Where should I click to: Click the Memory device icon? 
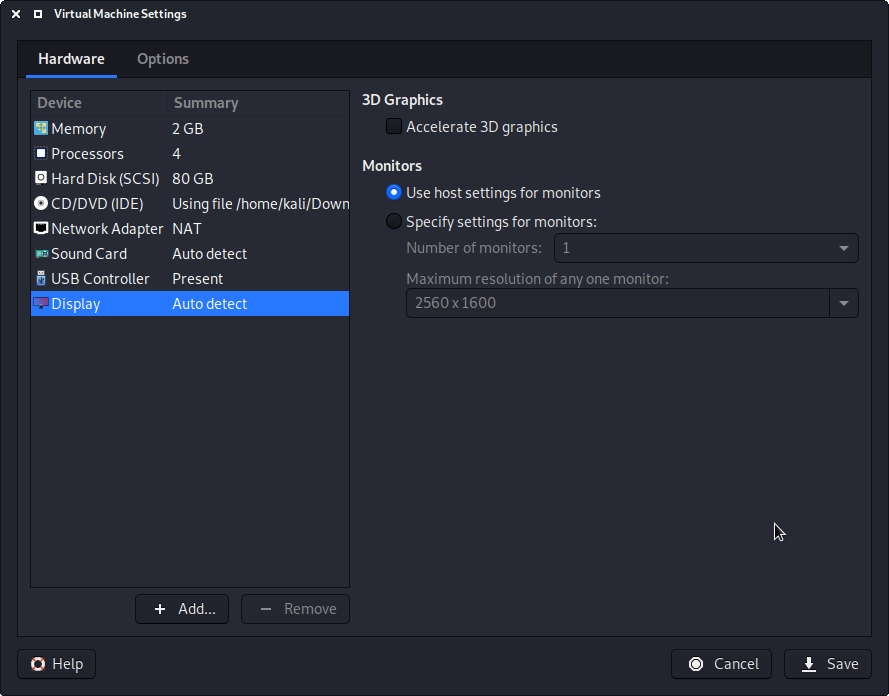click(x=41, y=129)
